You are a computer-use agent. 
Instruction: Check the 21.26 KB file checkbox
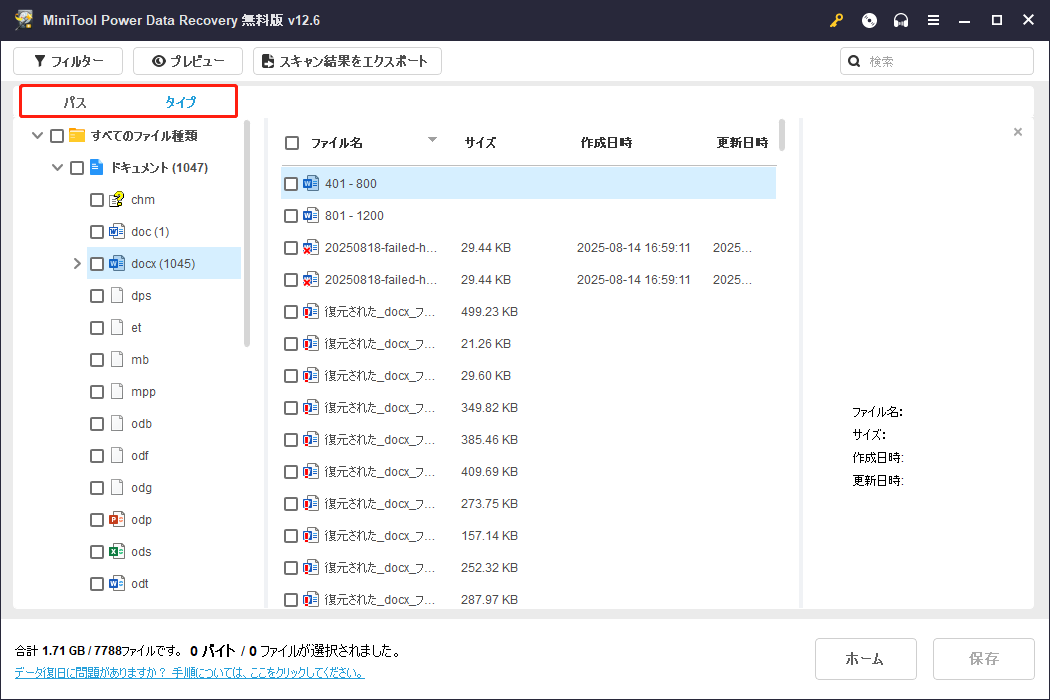coord(291,344)
